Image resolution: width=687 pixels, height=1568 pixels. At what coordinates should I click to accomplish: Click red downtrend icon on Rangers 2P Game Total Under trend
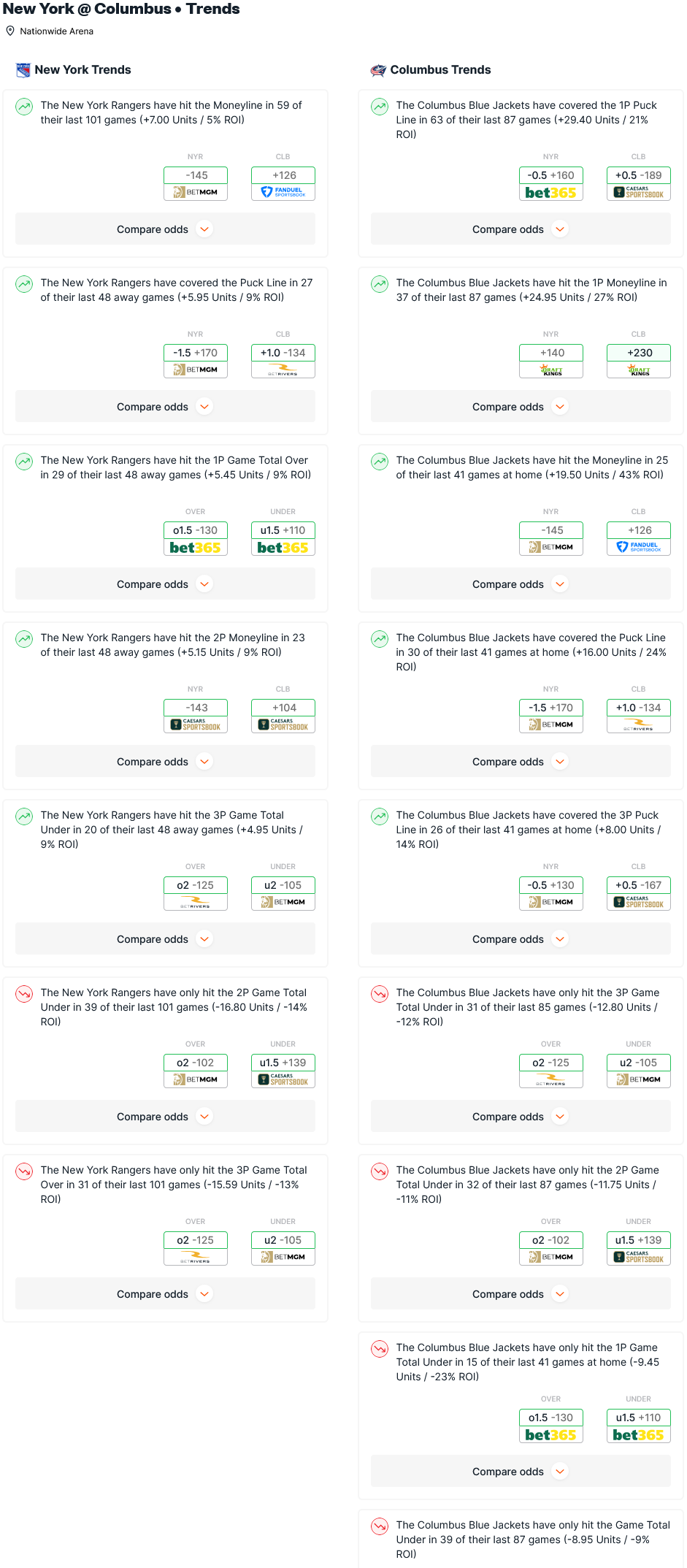24,994
